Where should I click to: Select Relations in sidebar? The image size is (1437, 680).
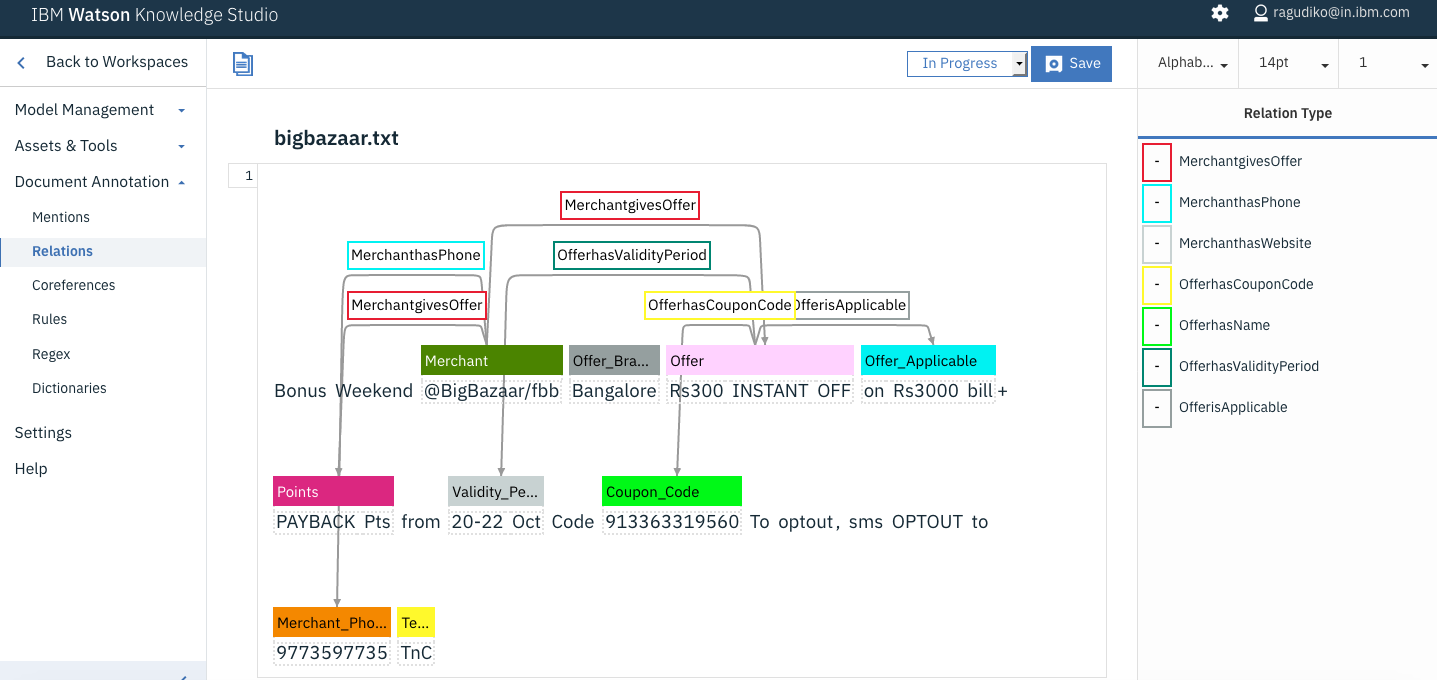(62, 251)
